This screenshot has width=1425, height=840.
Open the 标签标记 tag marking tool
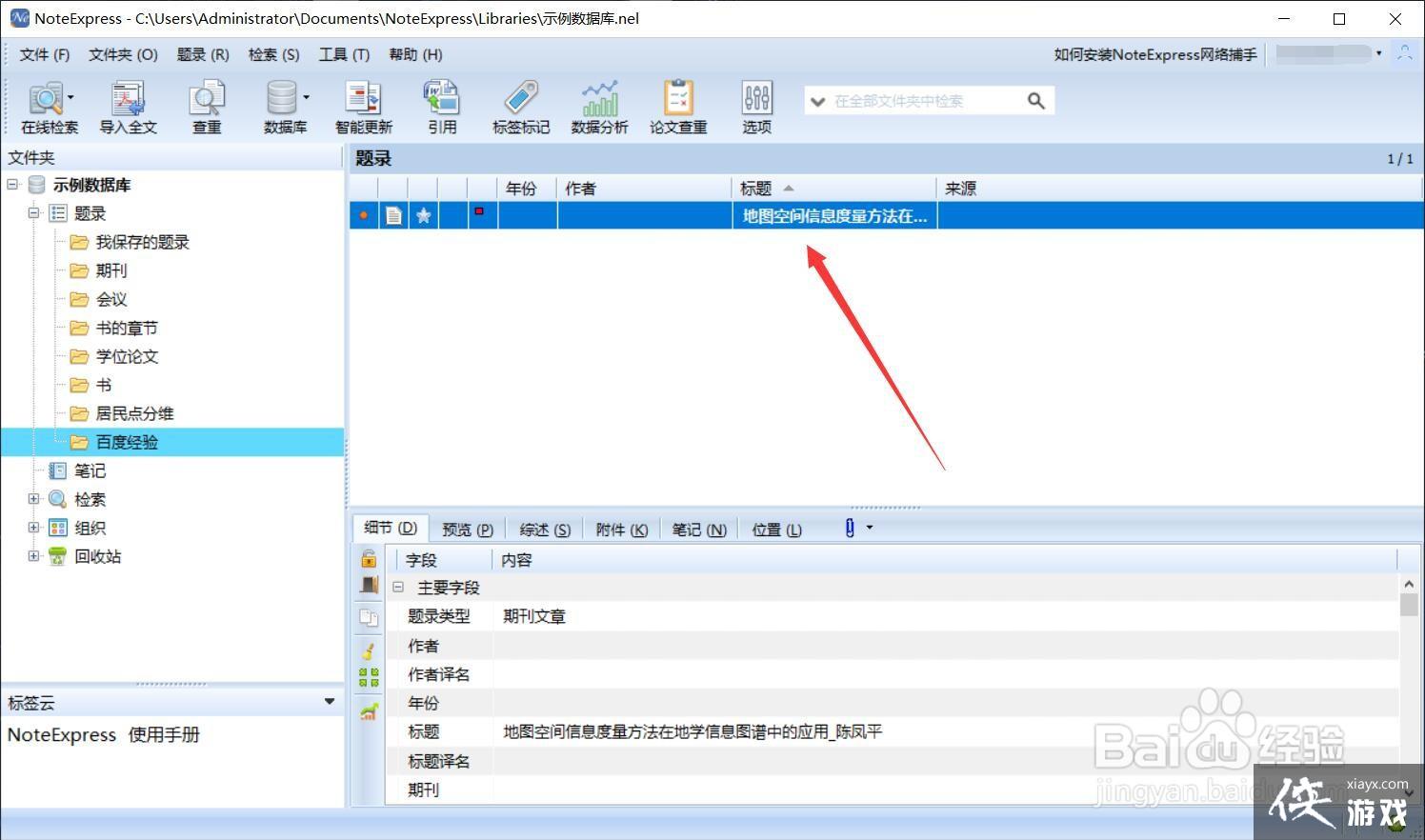click(x=521, y=107)
